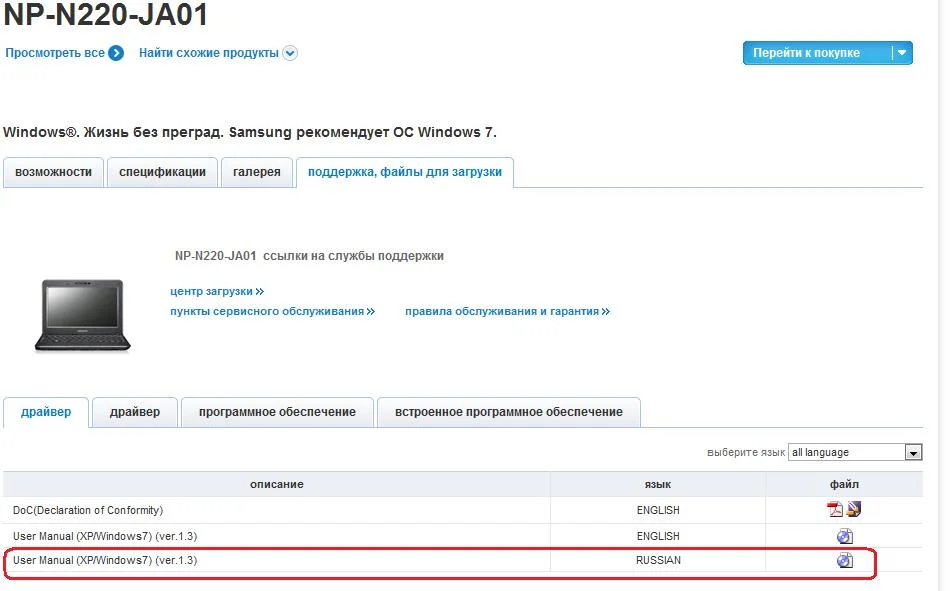This screenshot has width=951, height=591.
Task: Switch to галерея tab
Action: click(x=257, y=172)
